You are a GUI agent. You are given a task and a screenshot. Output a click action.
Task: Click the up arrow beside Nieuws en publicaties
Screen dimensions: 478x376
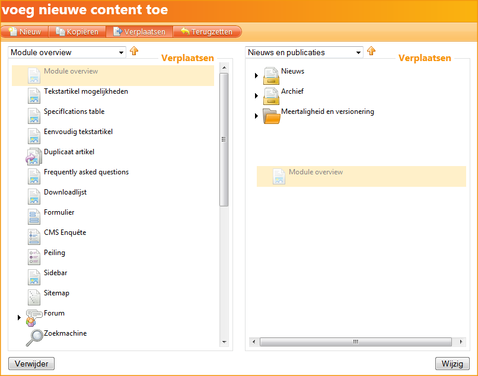point(371,51)
